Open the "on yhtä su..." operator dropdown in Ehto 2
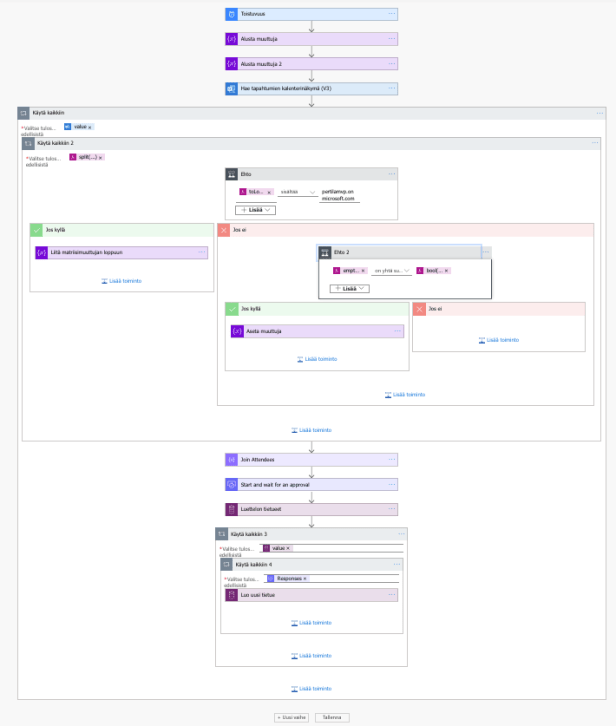 point(392,271)
